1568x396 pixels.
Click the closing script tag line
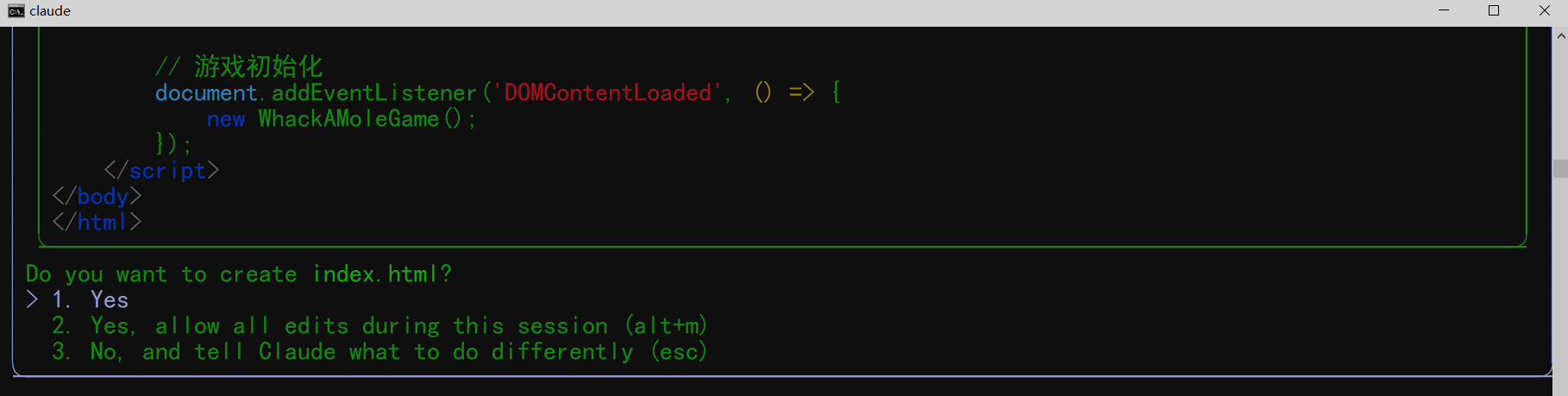(161, 171)
